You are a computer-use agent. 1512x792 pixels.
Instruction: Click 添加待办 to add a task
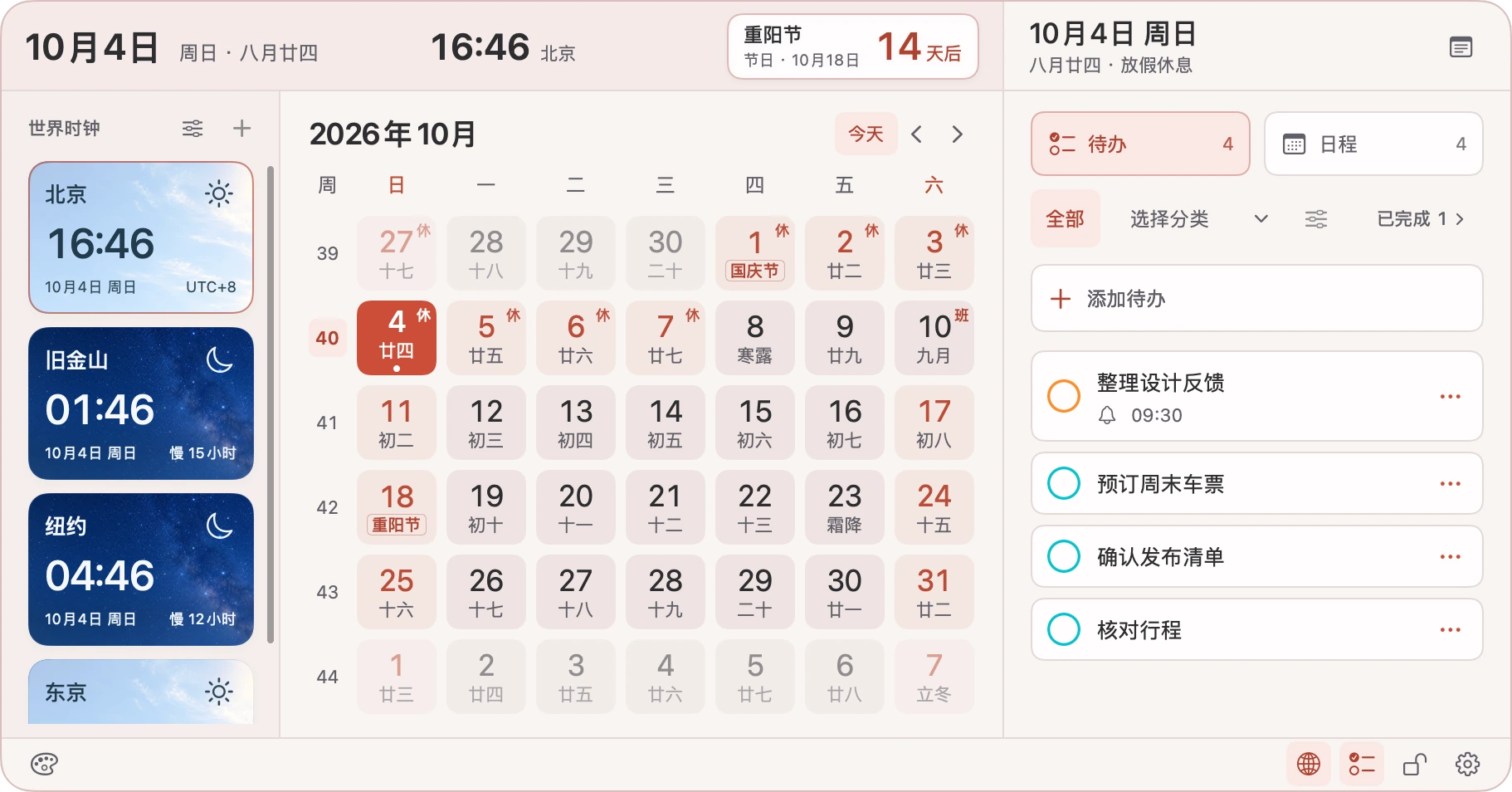tap(1256, 298)
